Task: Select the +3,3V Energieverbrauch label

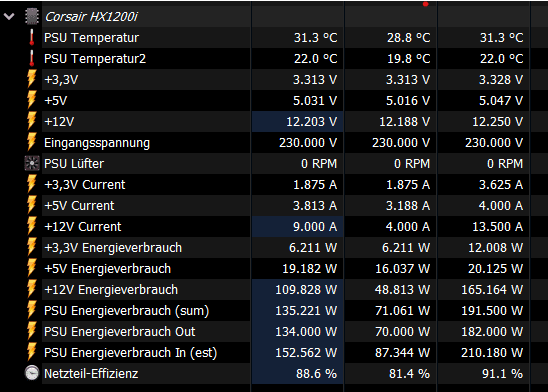Action: pos(113,248)
